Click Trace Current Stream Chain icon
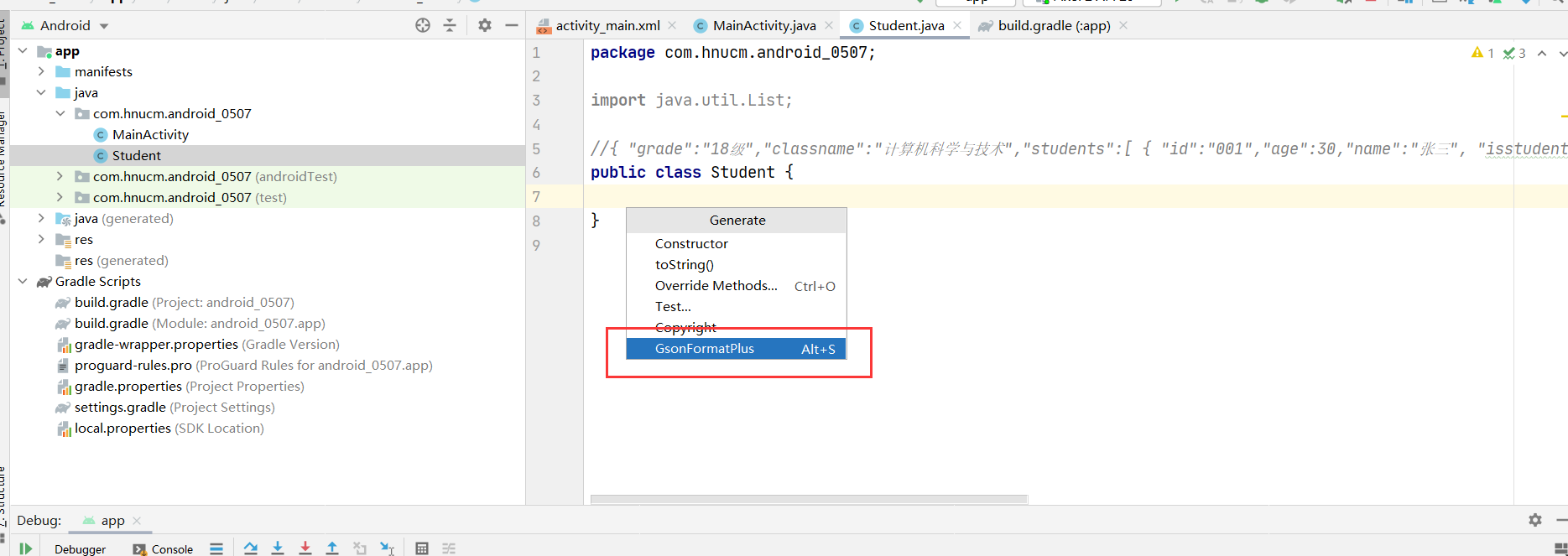Screen dimensions: 1568x556 pos(449,548)
